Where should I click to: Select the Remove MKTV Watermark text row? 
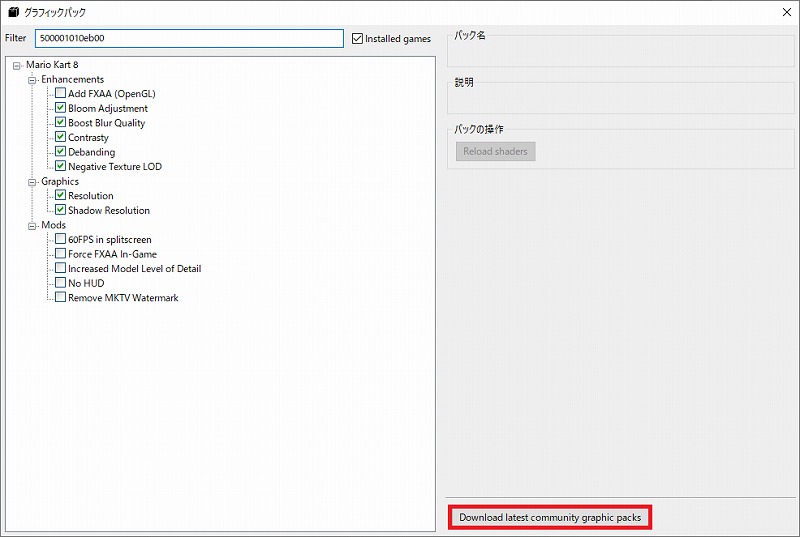coord(123,298)
